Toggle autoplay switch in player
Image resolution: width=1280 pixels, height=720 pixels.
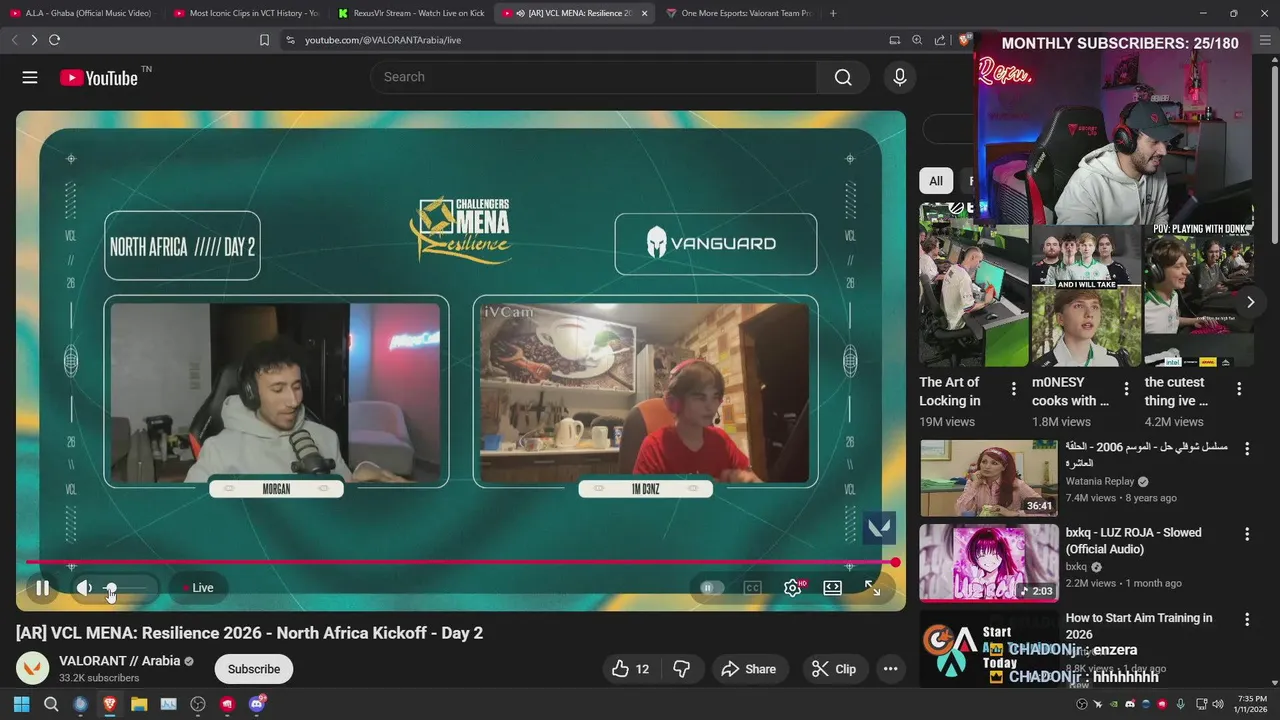tap(712, 588)
